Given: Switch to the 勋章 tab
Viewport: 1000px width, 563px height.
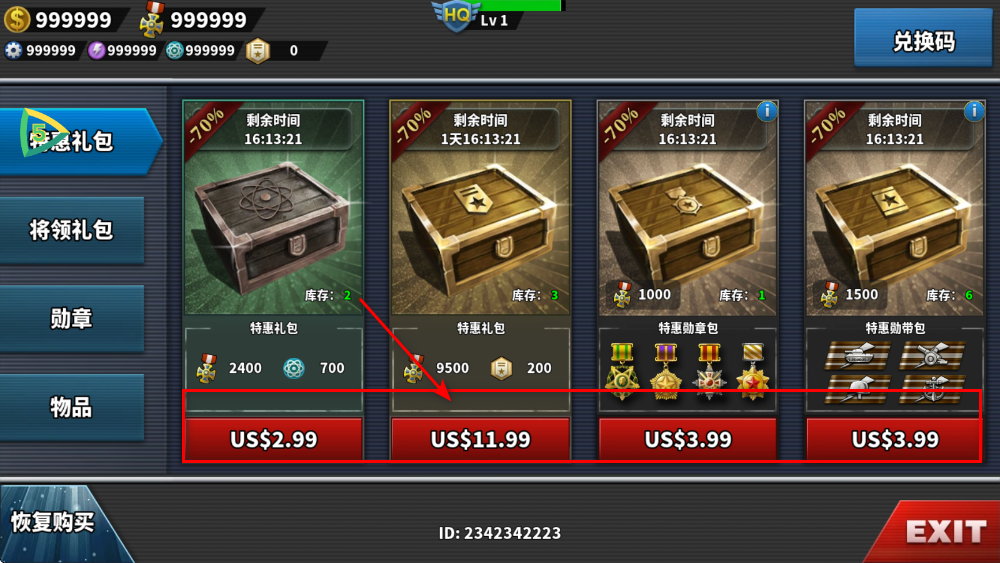Looking at the screenshot, I should [72, 319].
